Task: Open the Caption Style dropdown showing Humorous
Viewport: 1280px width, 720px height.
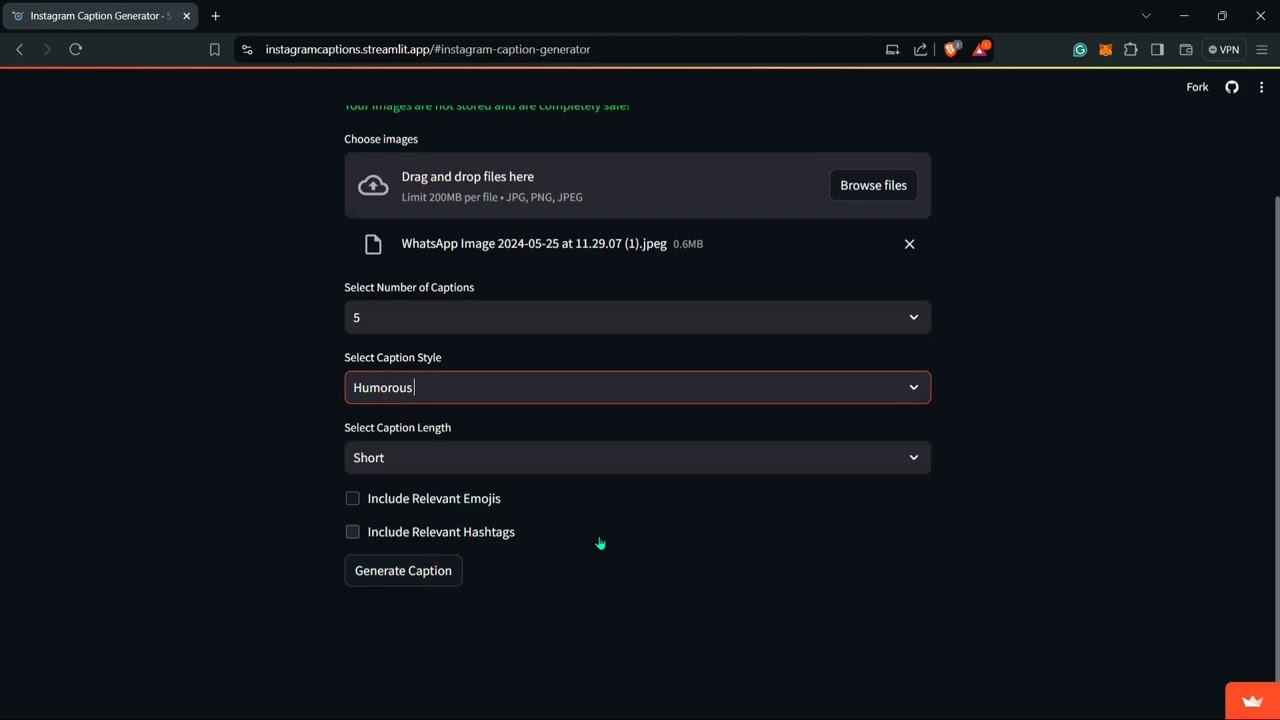Action: (x=637, y=387)
